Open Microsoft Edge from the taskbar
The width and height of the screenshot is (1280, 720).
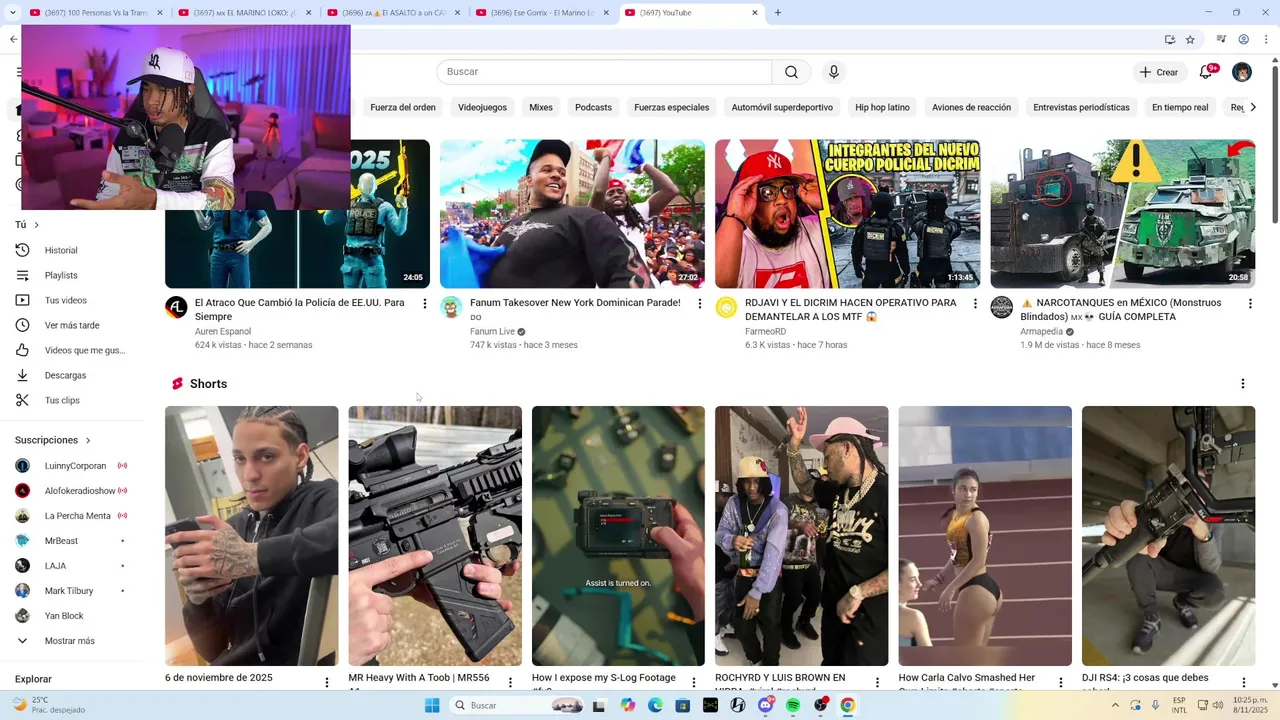(655, 705)
